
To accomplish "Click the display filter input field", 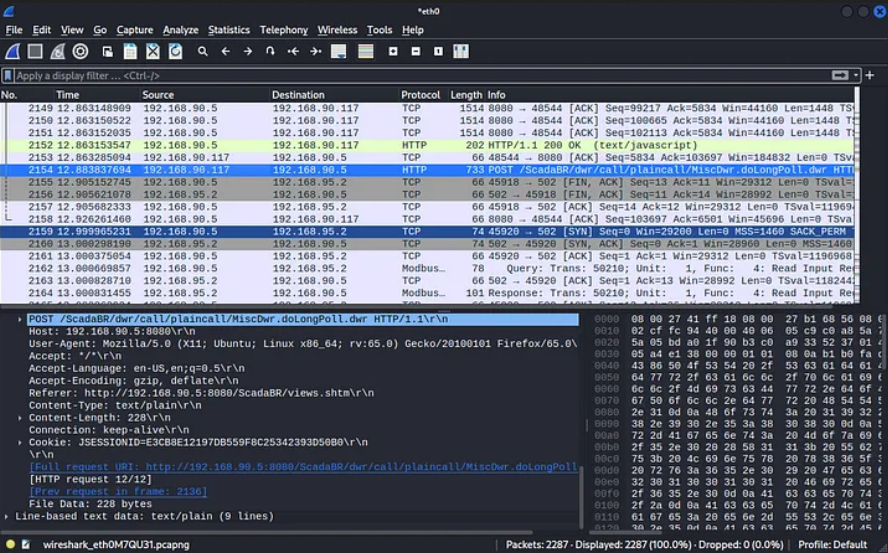I will 400,76.
